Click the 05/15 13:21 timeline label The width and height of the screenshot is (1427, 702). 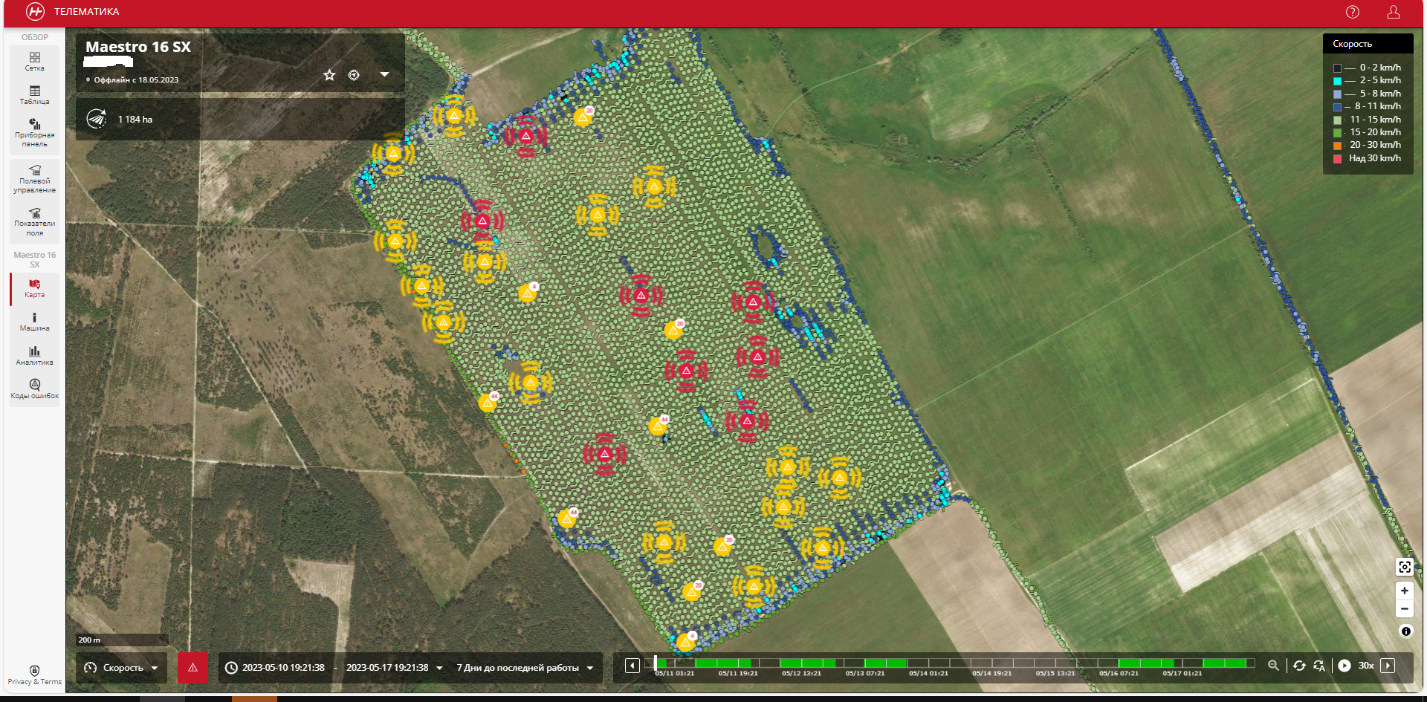(x=1055, y=673)
